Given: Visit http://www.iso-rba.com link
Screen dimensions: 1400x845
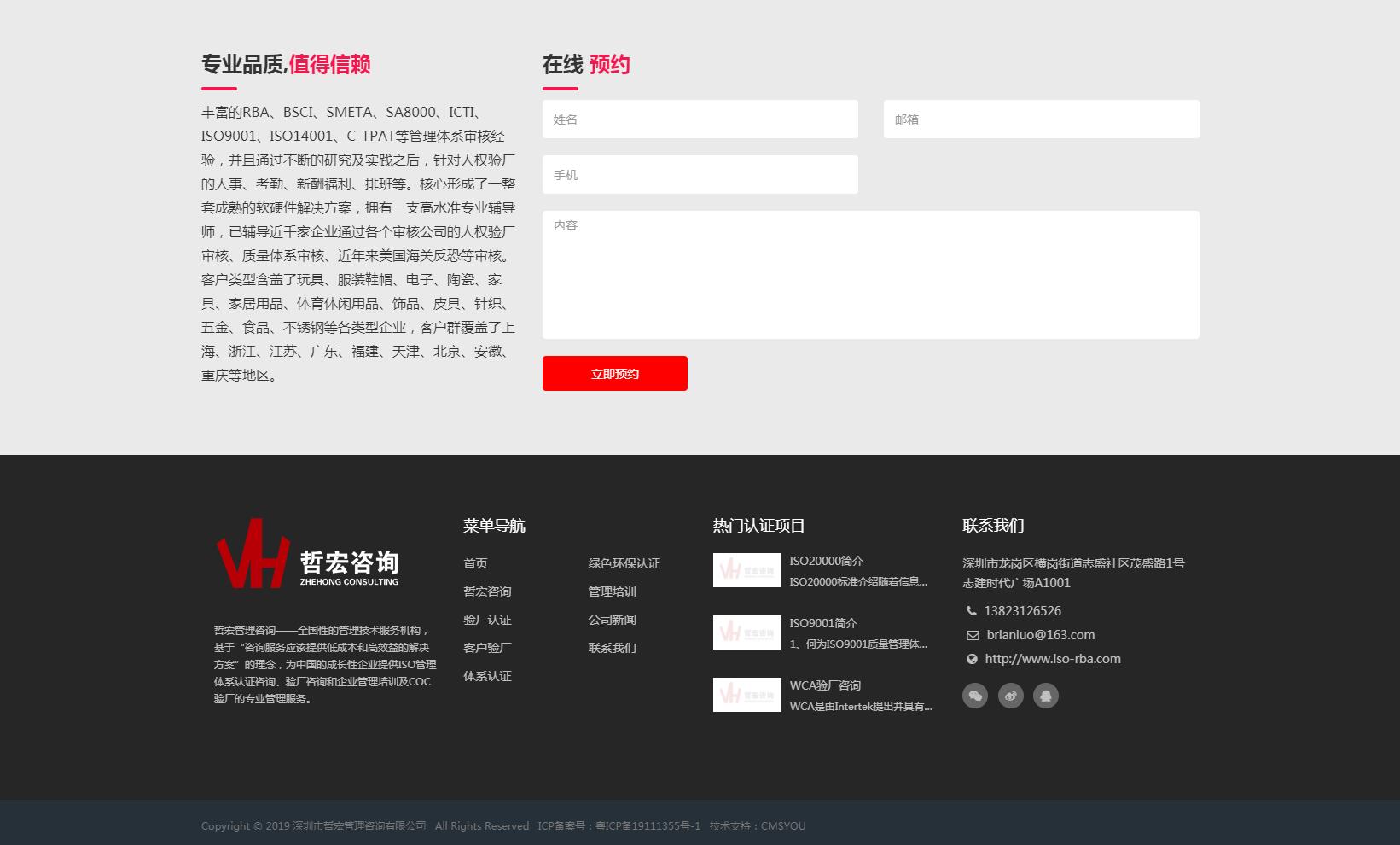Looking at the screenshot, I should (1053, 659).
